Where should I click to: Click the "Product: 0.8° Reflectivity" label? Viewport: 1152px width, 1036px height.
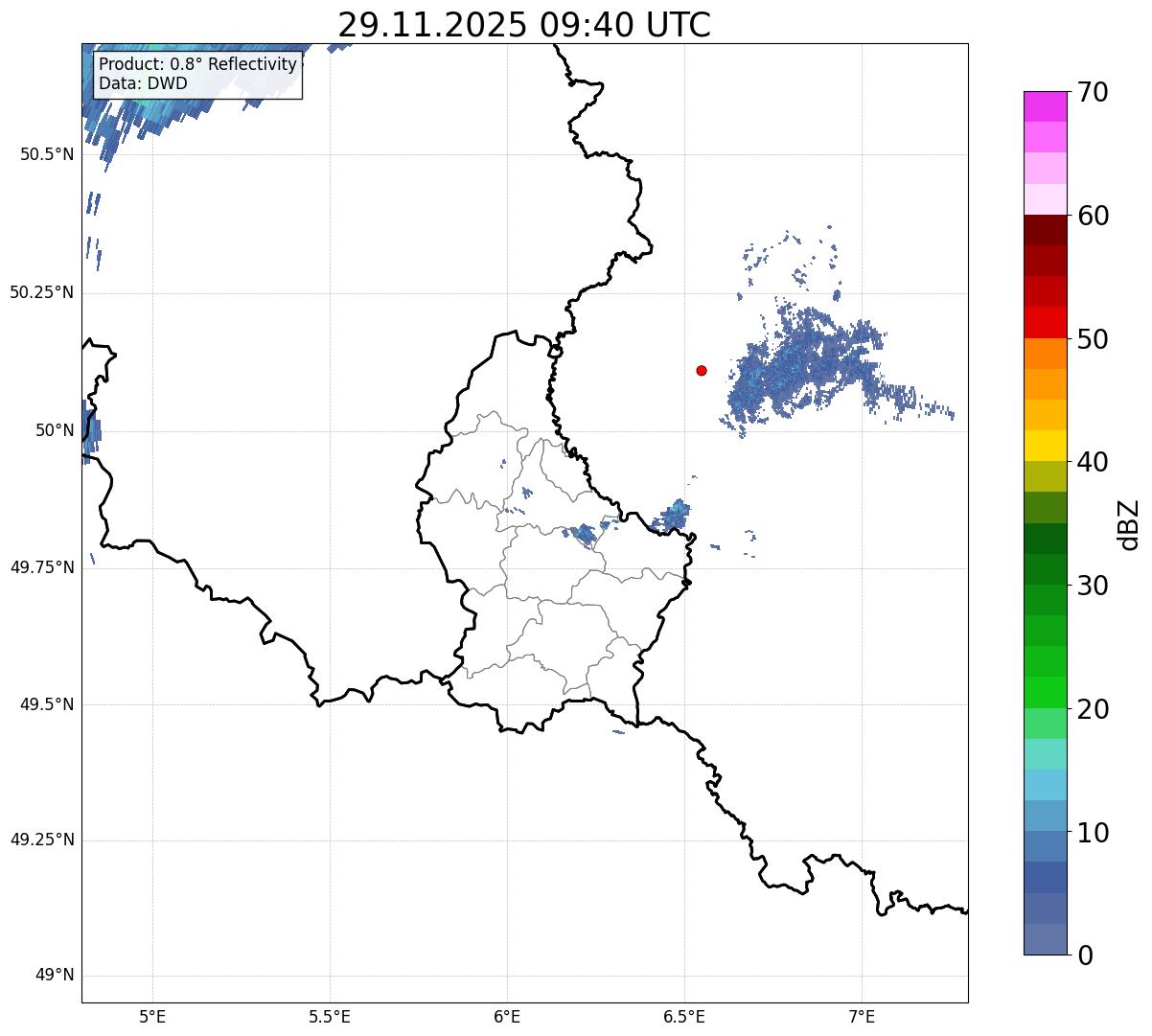pyautogui.click(x=198, y=64)
